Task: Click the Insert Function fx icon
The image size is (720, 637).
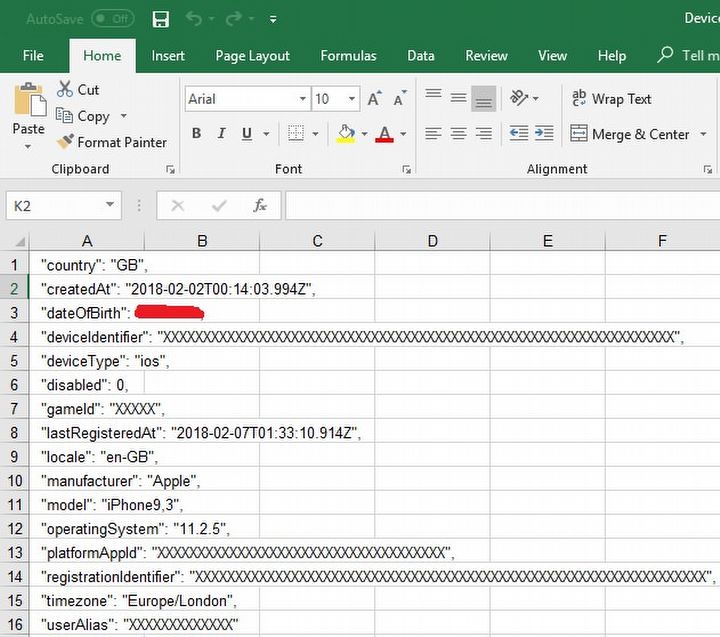Action: click(260, 205)
